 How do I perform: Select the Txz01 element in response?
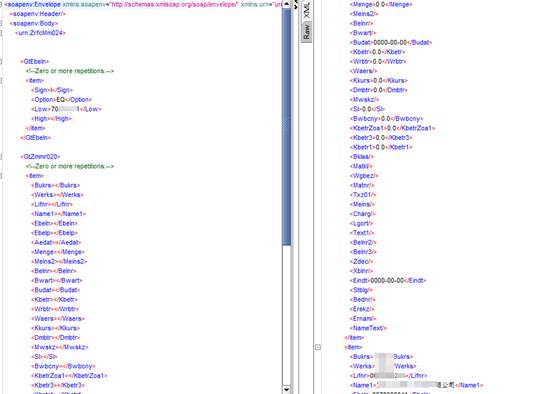click(x=363, y=195)
